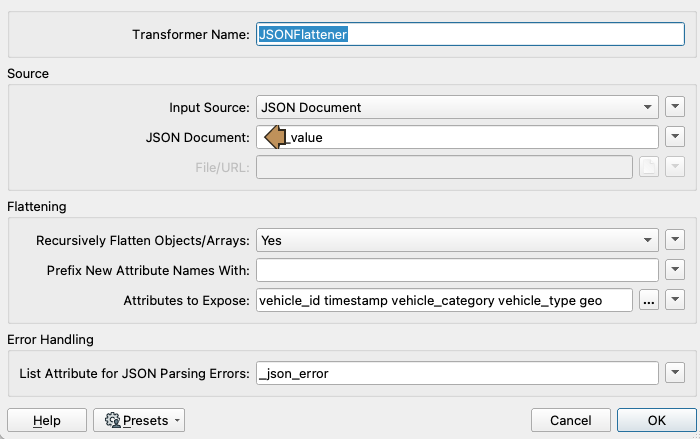Click the Cancel button
This screenshot has height=439, width=700.
pos(571,420)
